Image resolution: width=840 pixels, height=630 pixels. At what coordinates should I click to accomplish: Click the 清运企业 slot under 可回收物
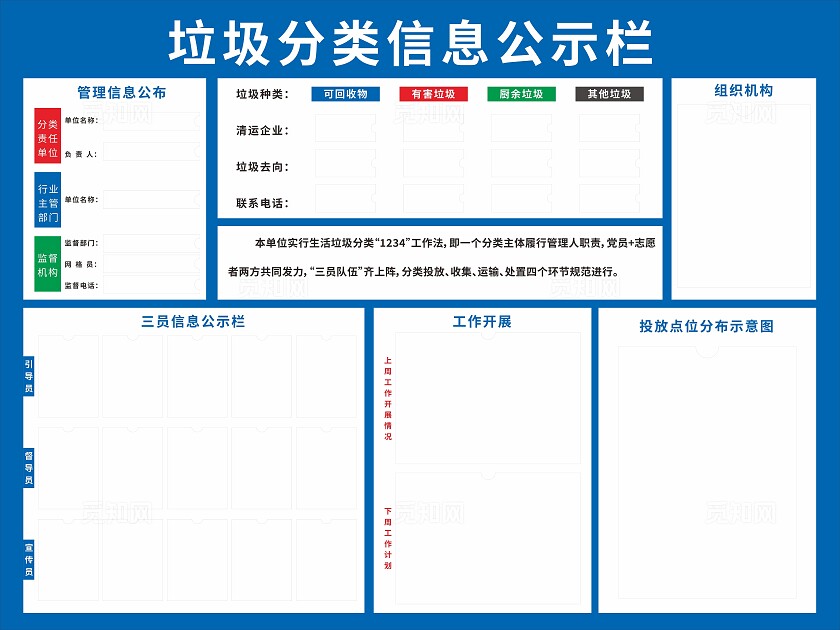345,129
